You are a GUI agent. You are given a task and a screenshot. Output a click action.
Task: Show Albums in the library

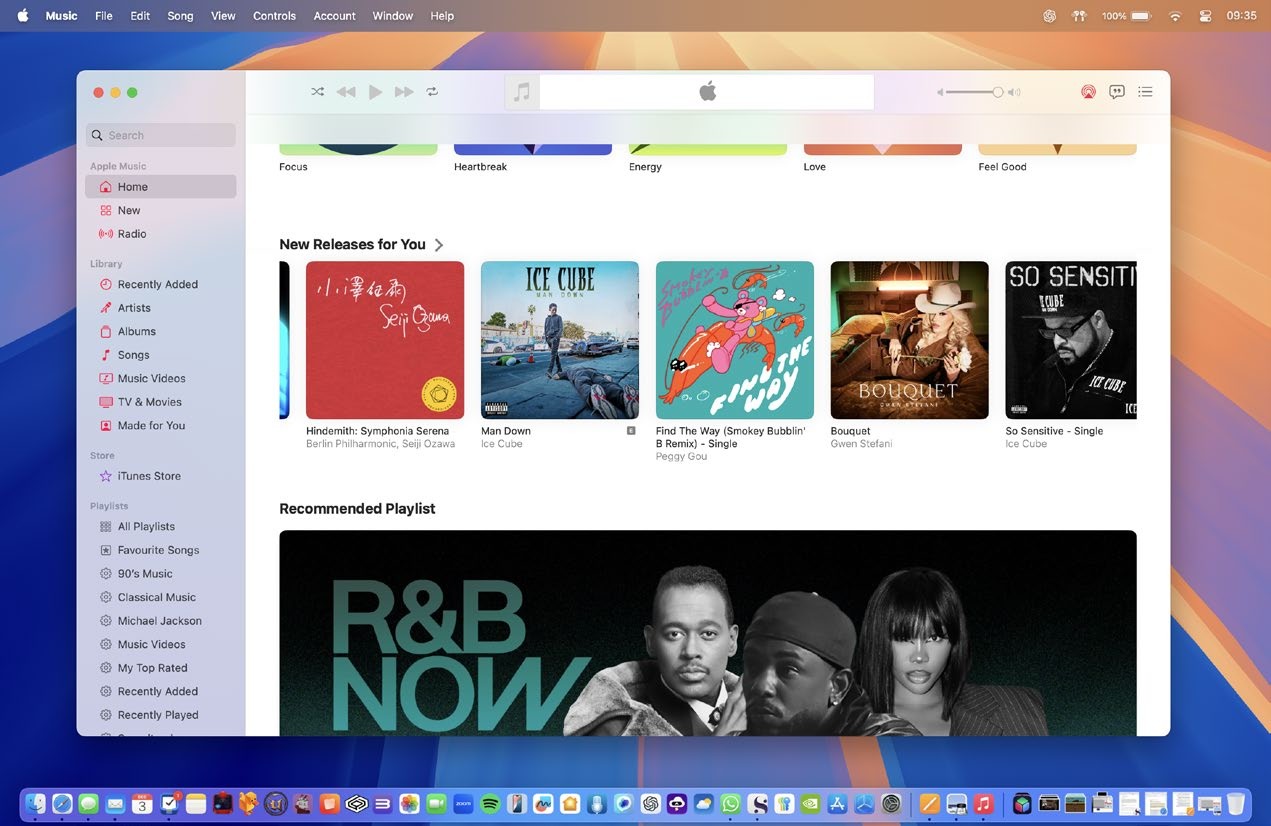click(161, 331)
